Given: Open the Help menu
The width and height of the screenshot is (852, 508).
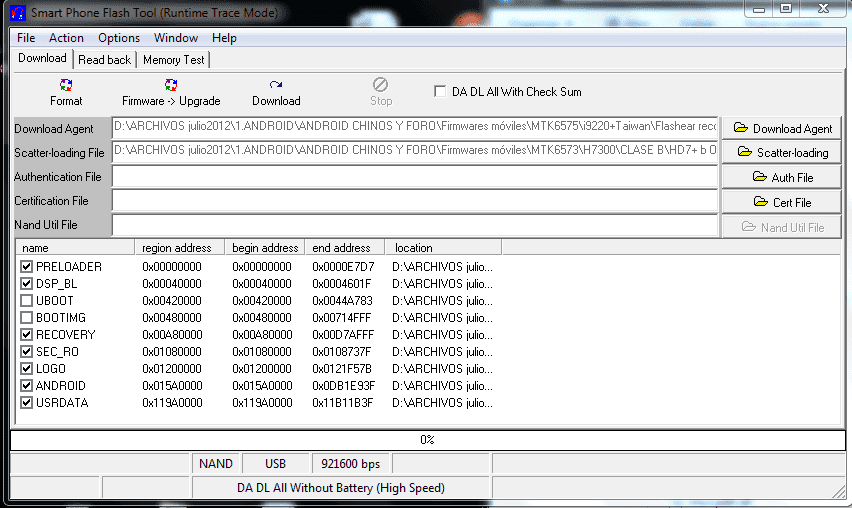Looking at the screenshot, I should coord(224,38).
